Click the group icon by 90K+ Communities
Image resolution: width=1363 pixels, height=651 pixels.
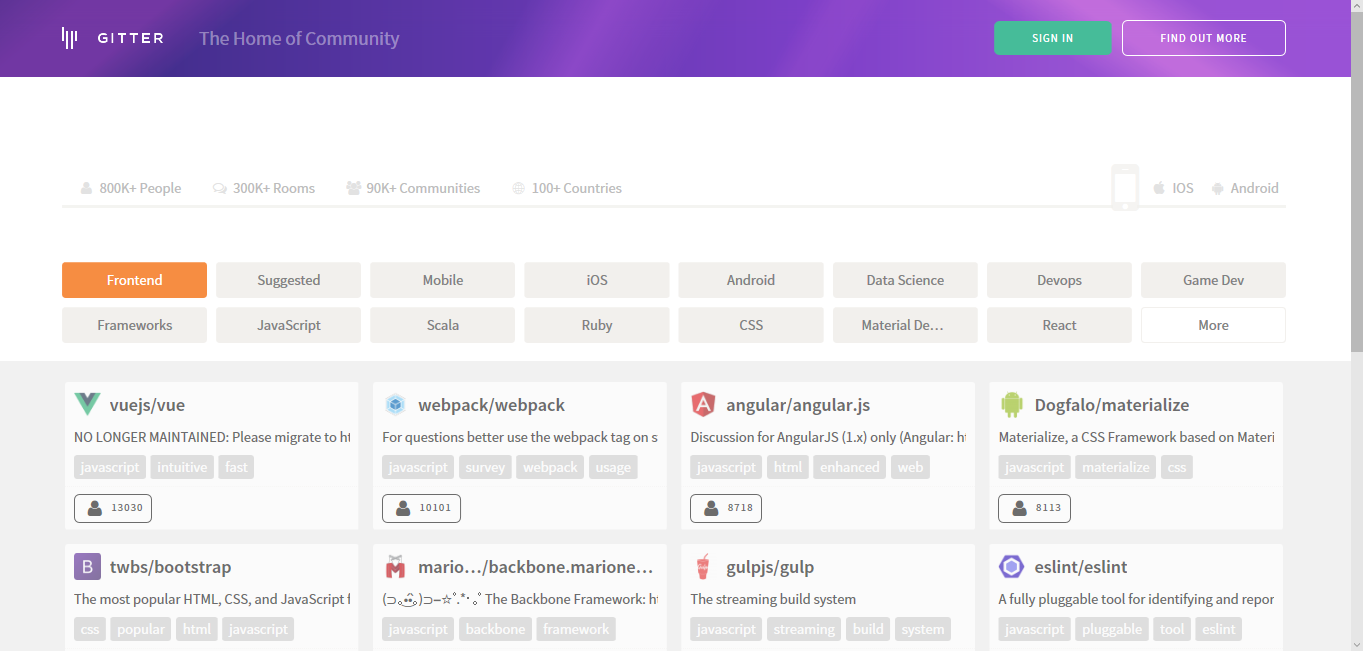(x=354, y=188)
